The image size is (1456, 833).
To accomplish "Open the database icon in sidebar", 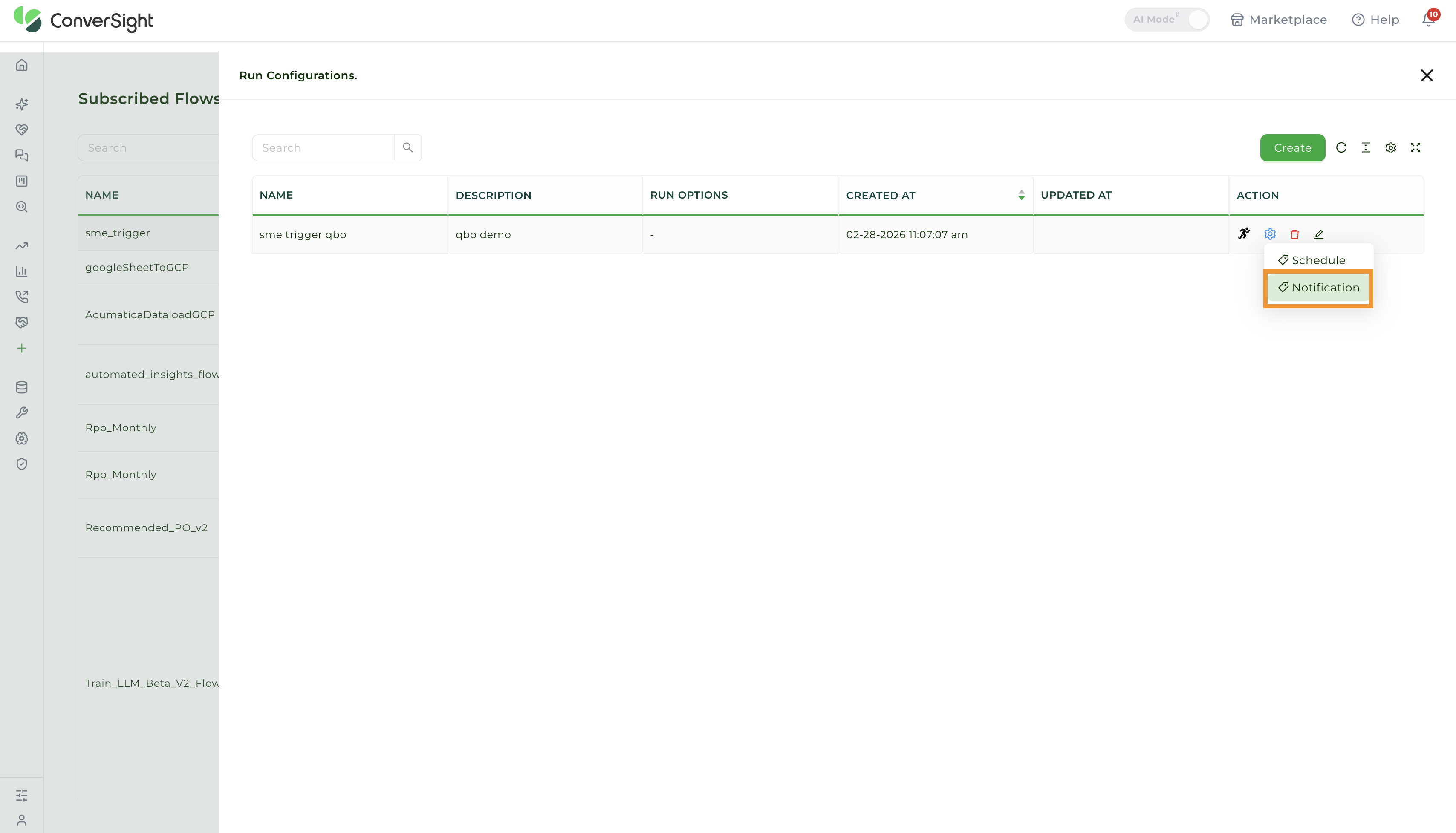I will point(22,387).
